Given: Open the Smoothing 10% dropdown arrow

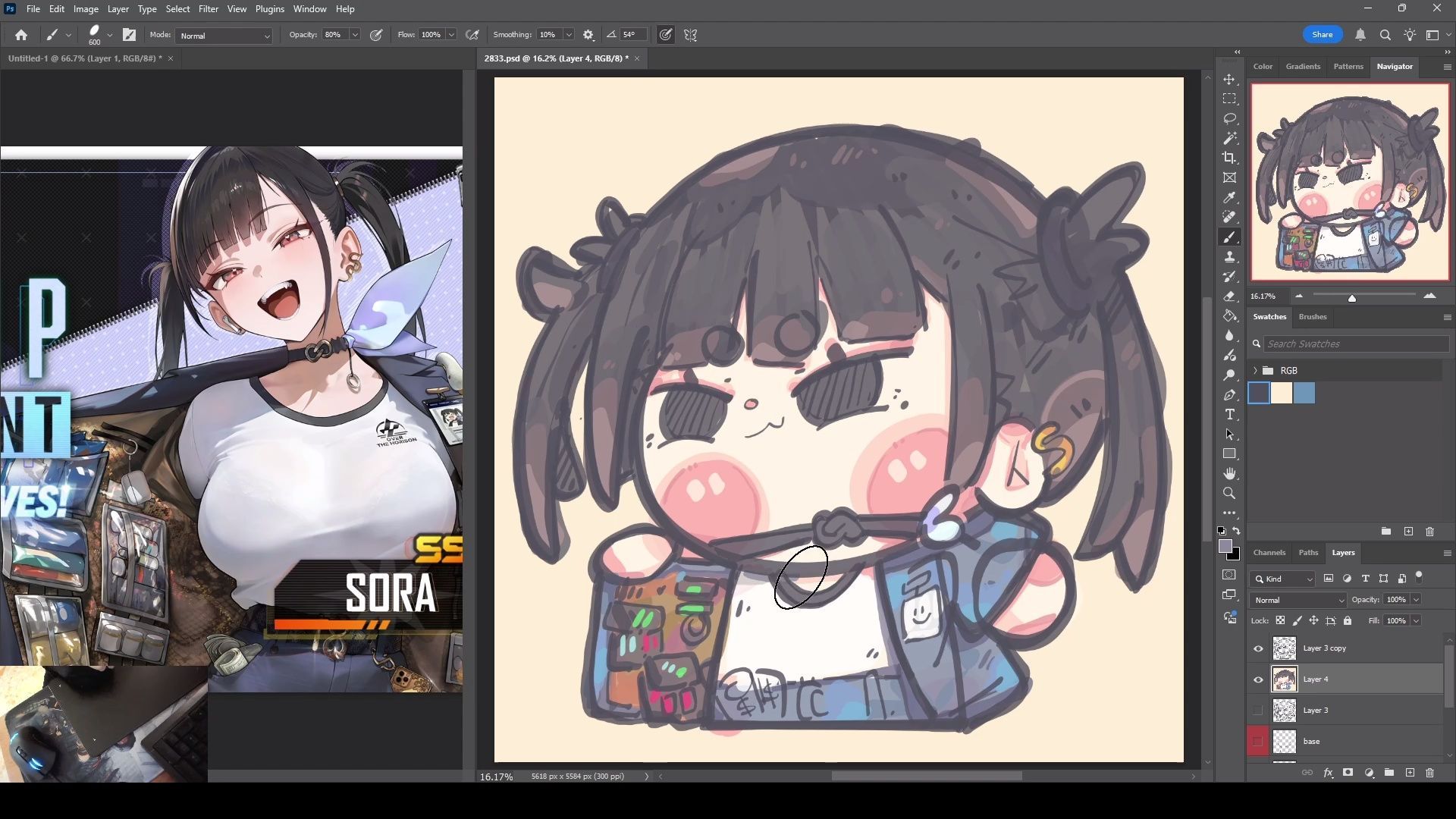Looking at the screenshot, I should [569, 35].
